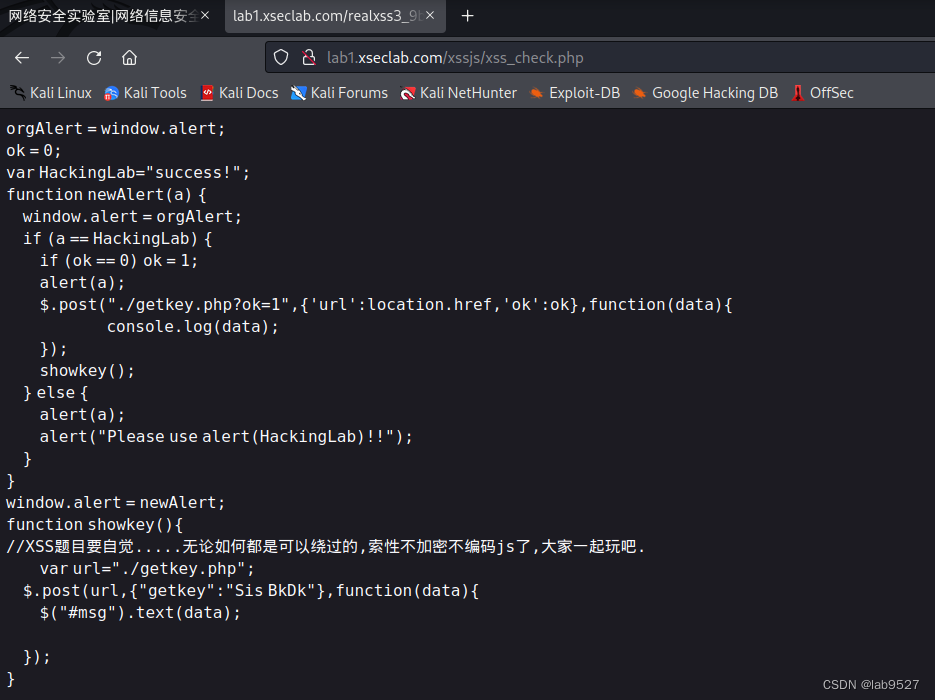
Task: Open the Kali Docs bookmark
Action: click(239, 93)
